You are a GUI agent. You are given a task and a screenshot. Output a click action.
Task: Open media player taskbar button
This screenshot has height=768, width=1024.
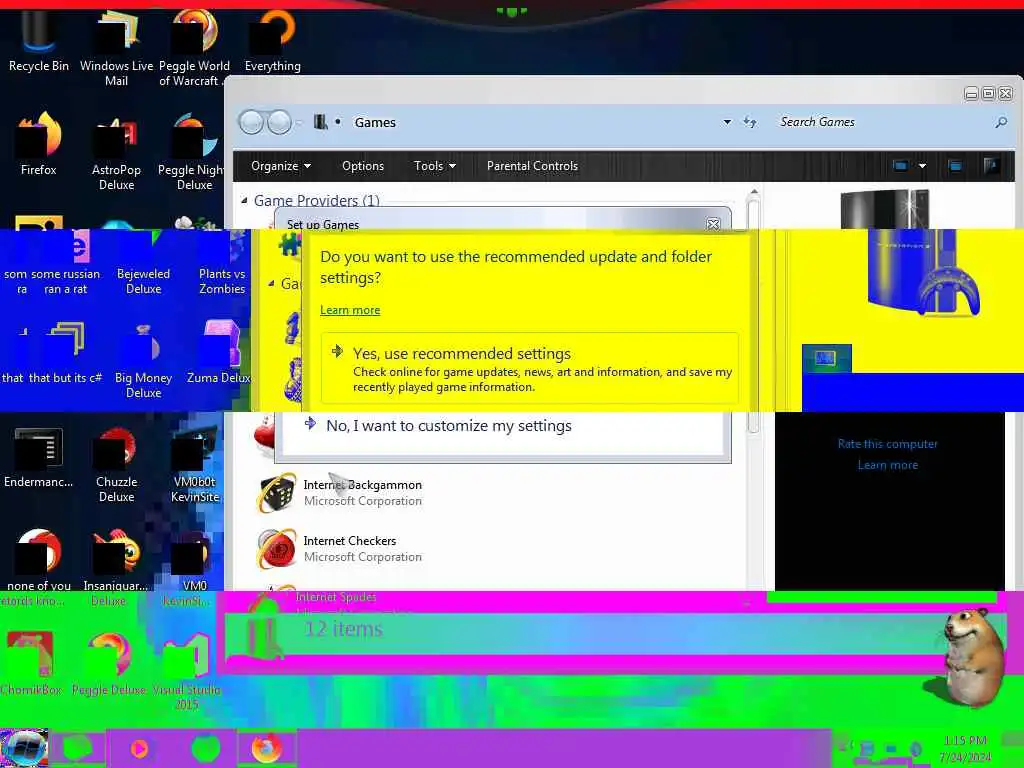pyautogui.click(x=139, y=748)
